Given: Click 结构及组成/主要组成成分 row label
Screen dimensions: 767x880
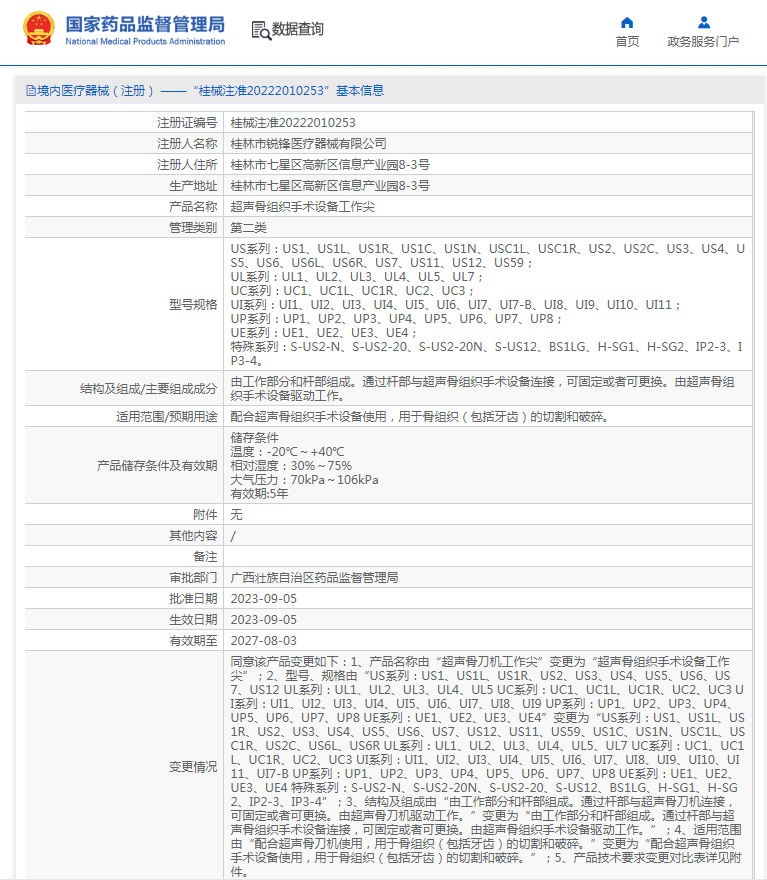Looking at the screenshot, I should (148, 389).
